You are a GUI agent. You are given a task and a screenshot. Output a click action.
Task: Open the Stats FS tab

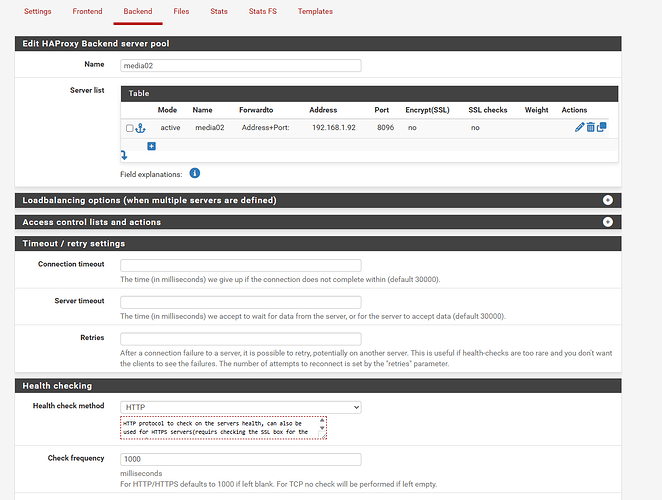[x=264, y=12]
